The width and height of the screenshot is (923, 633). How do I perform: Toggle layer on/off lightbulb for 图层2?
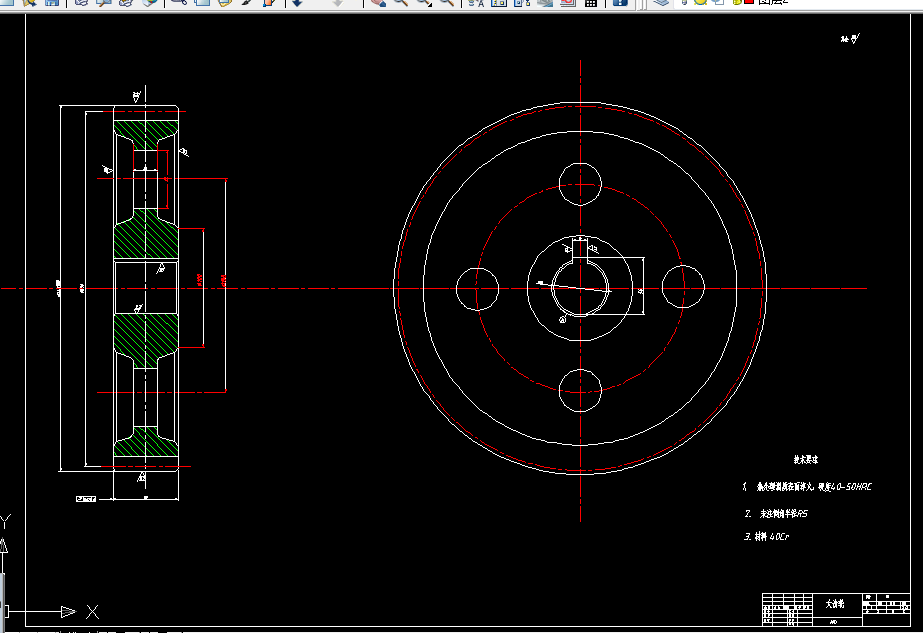[685, 2]
